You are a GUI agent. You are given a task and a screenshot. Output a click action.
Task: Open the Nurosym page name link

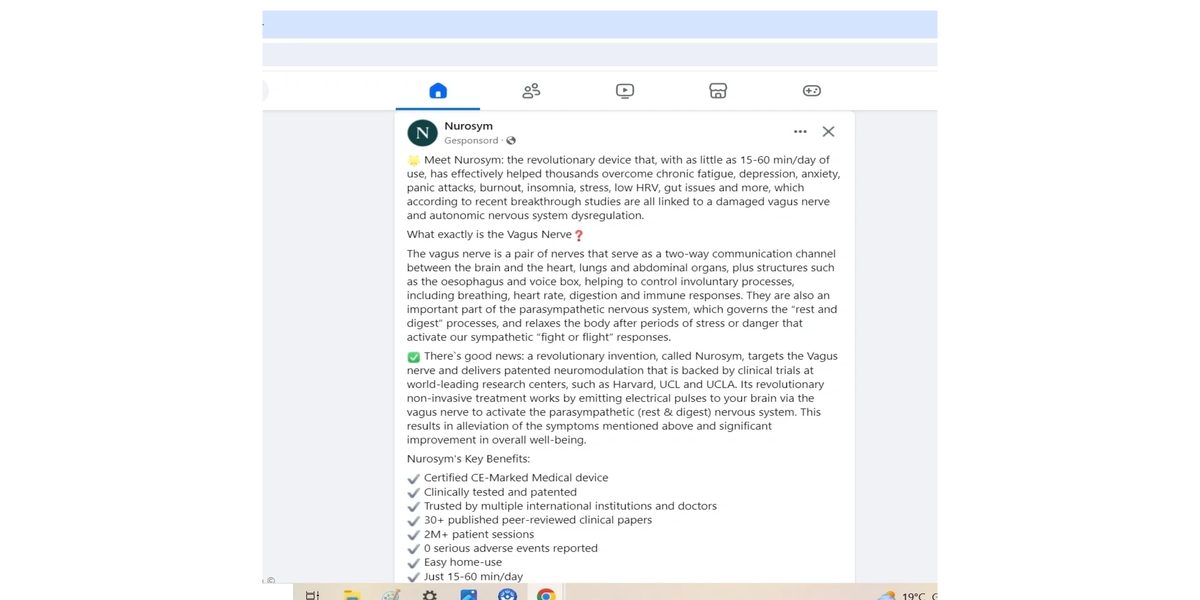(x=468, y=126)
